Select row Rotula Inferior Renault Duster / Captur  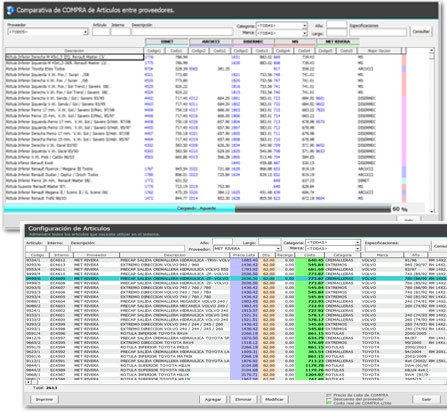coord(204,175)
